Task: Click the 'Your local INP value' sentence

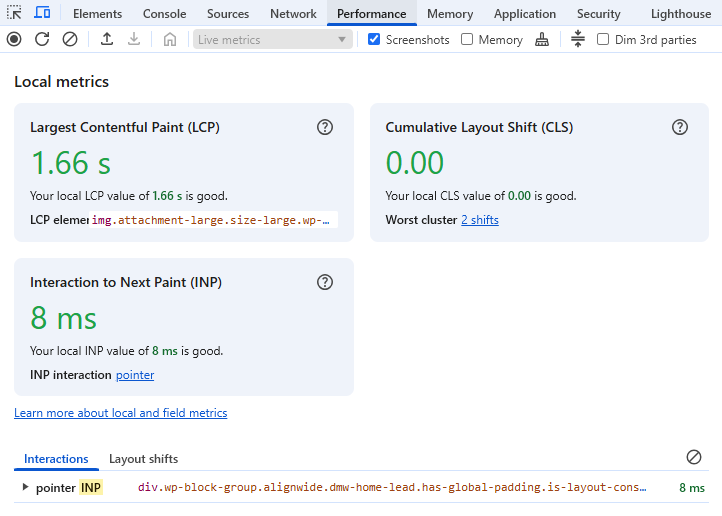Action: pos(127,351)
